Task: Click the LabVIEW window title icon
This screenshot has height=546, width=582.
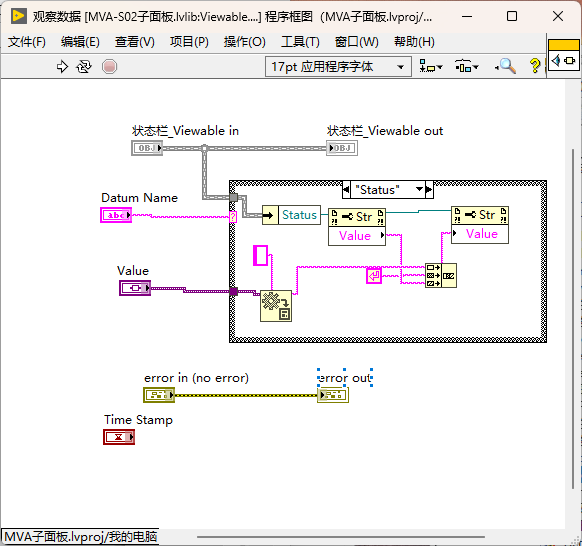Action: [x=19, y=16]
